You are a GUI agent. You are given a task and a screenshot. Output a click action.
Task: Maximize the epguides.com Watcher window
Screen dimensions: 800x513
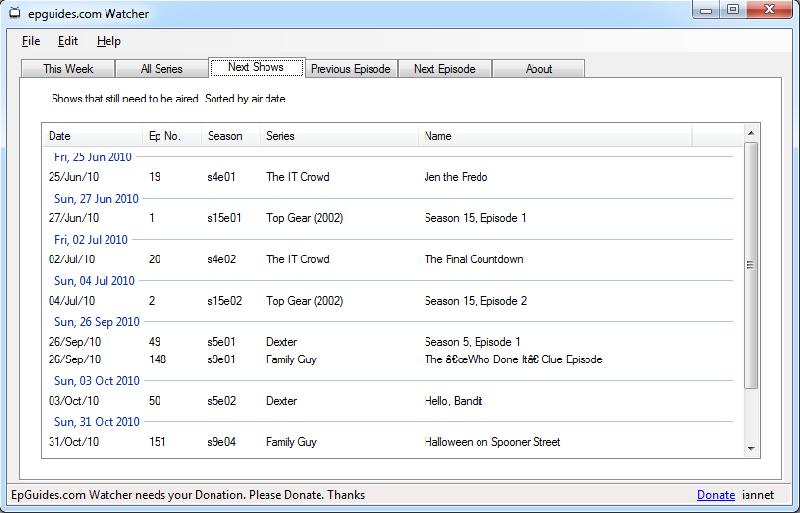[733, 10]
